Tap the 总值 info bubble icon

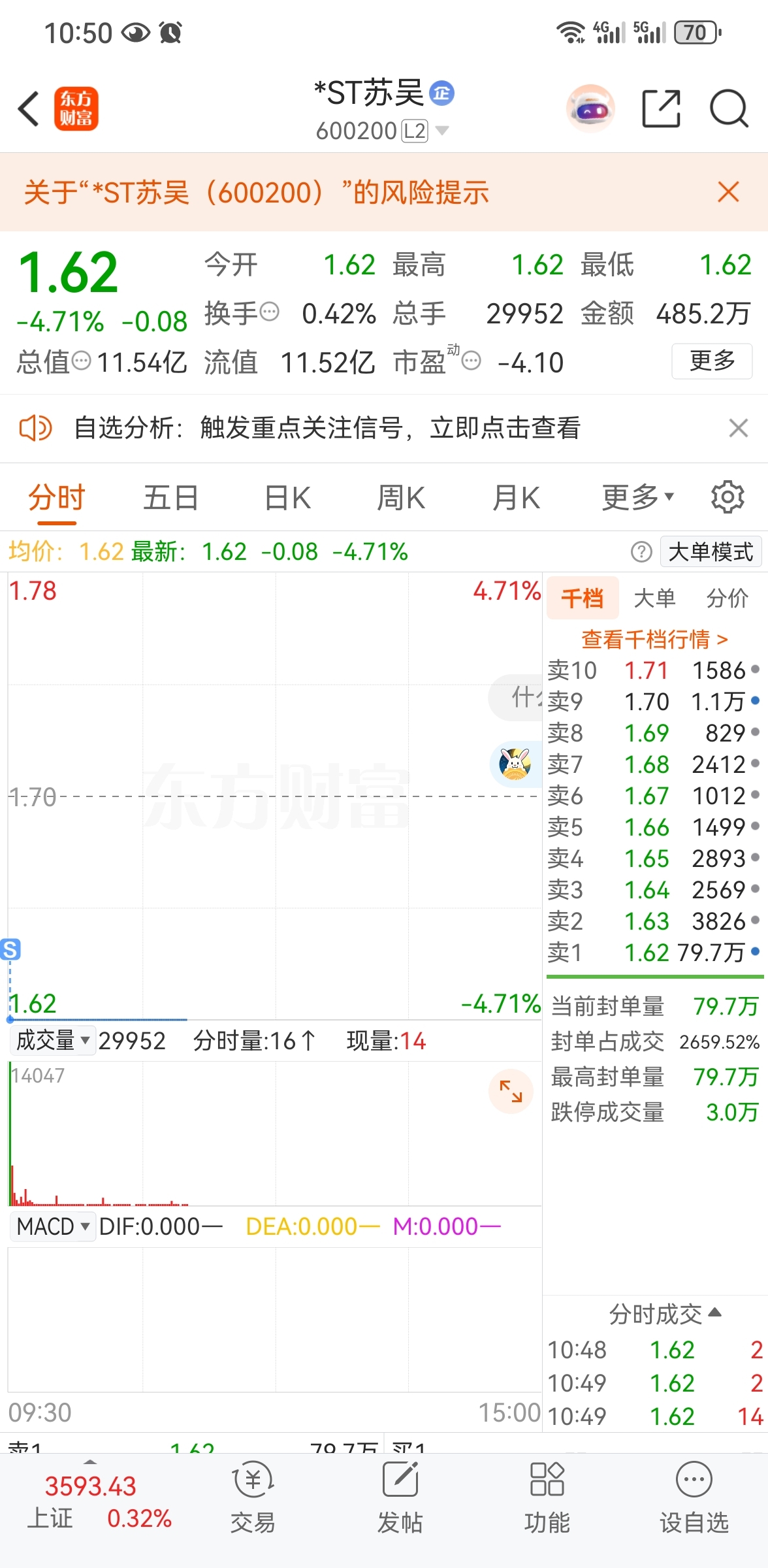[x=81, y=361]
